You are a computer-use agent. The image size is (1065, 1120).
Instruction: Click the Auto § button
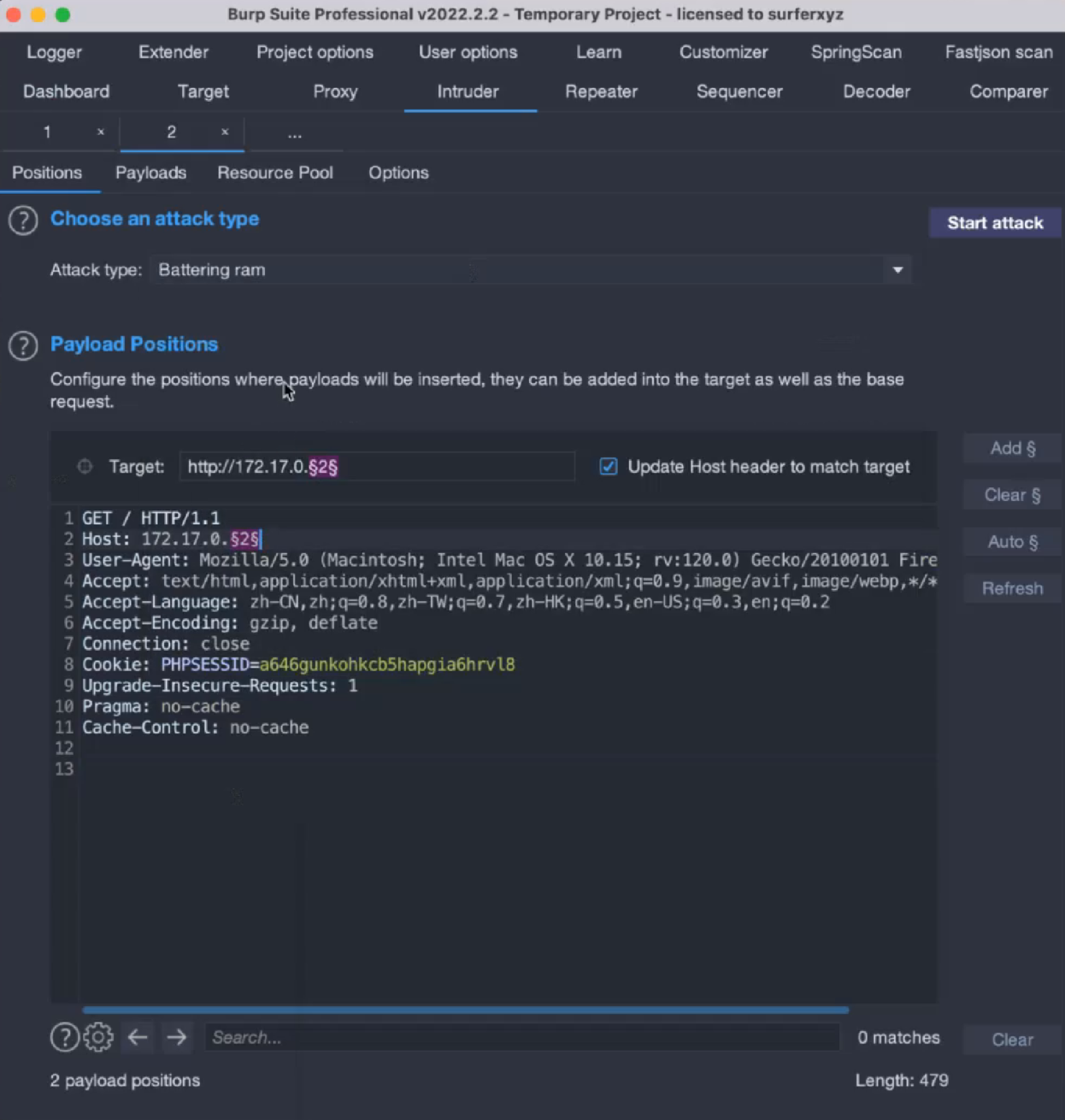click(1013, 542)
